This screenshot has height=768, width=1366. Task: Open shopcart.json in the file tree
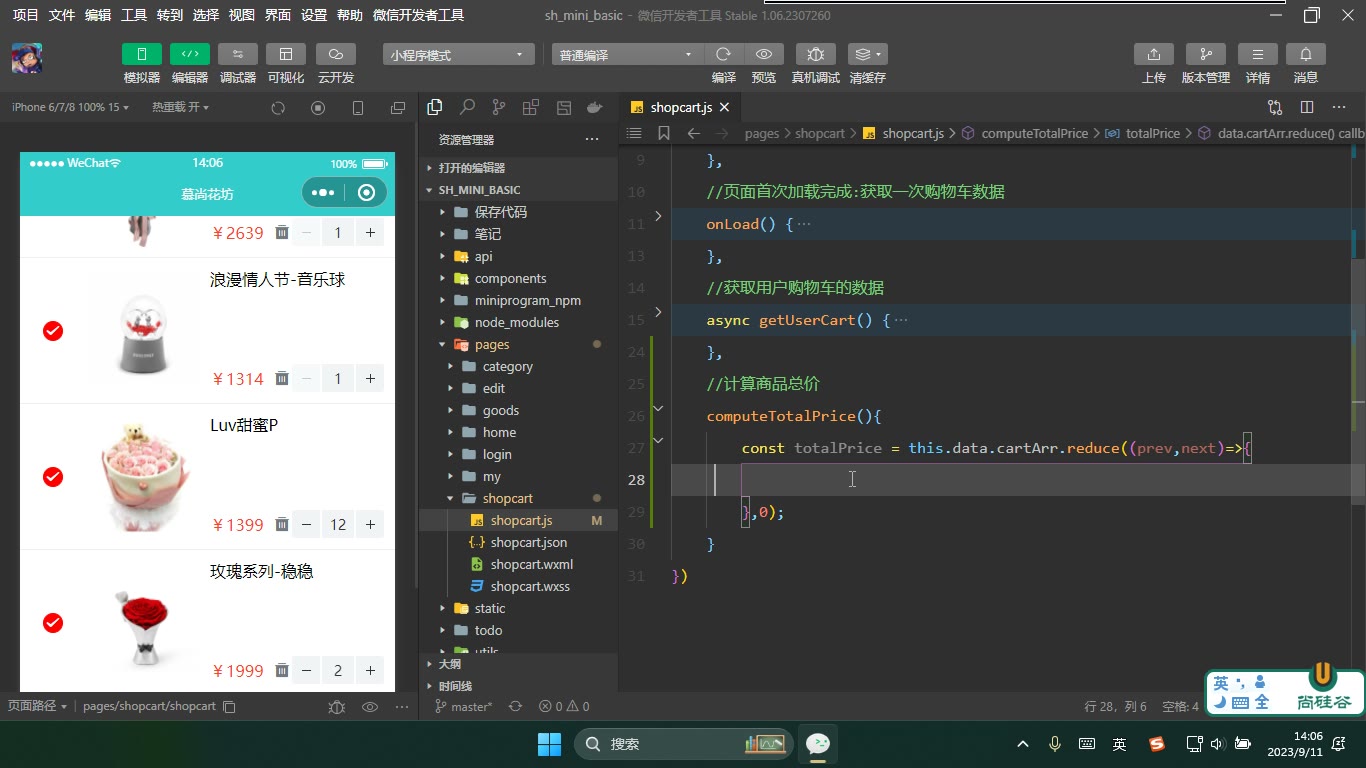[x=528, y=542]
